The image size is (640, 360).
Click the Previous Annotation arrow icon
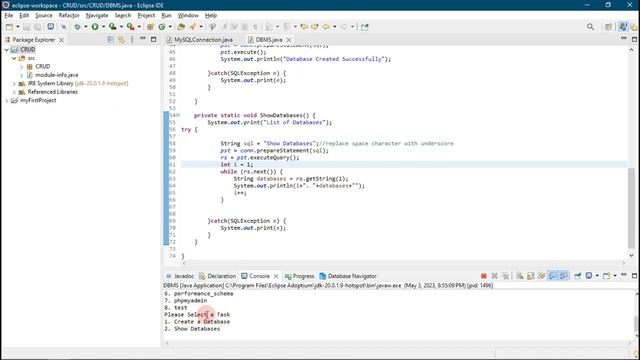pyautogui.click(x=287, y=27)
